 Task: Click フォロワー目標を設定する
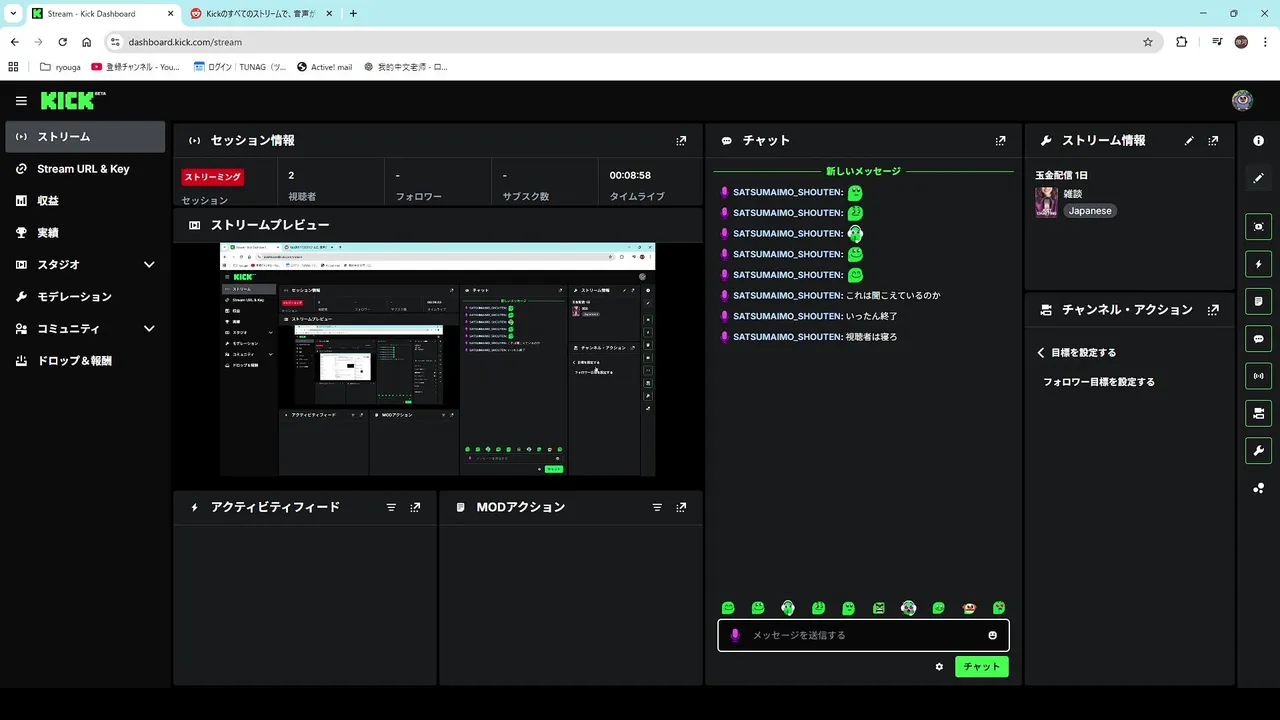[x=1099, y=382]
